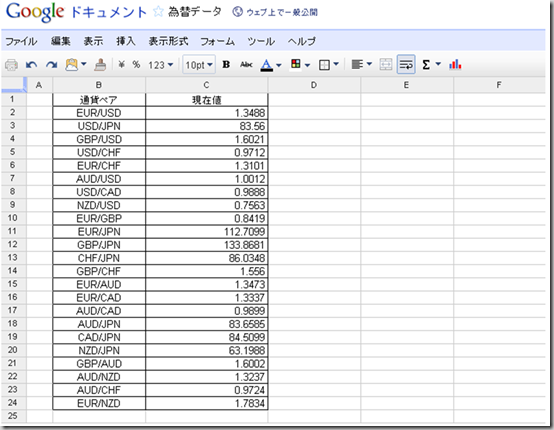
Task: Open the clipboard dropdown arrow
Action: [84, 64]
